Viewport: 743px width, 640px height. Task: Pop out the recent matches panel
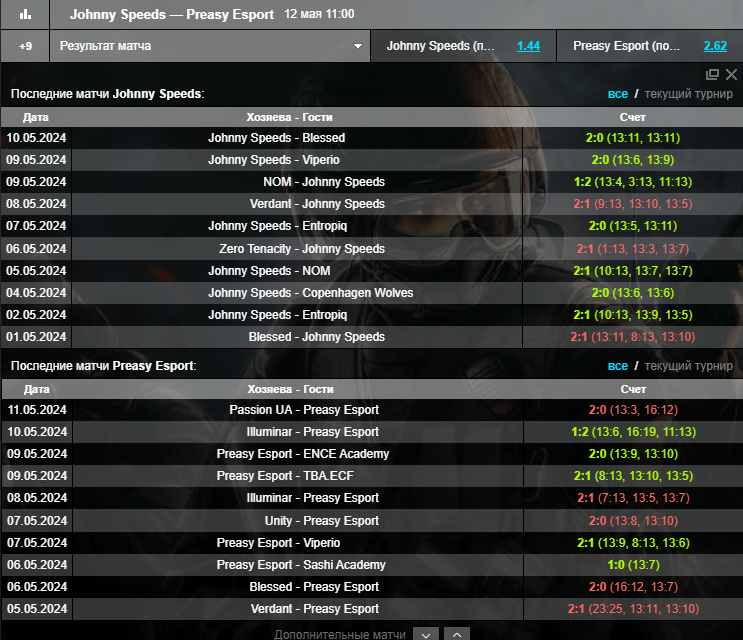712,74
